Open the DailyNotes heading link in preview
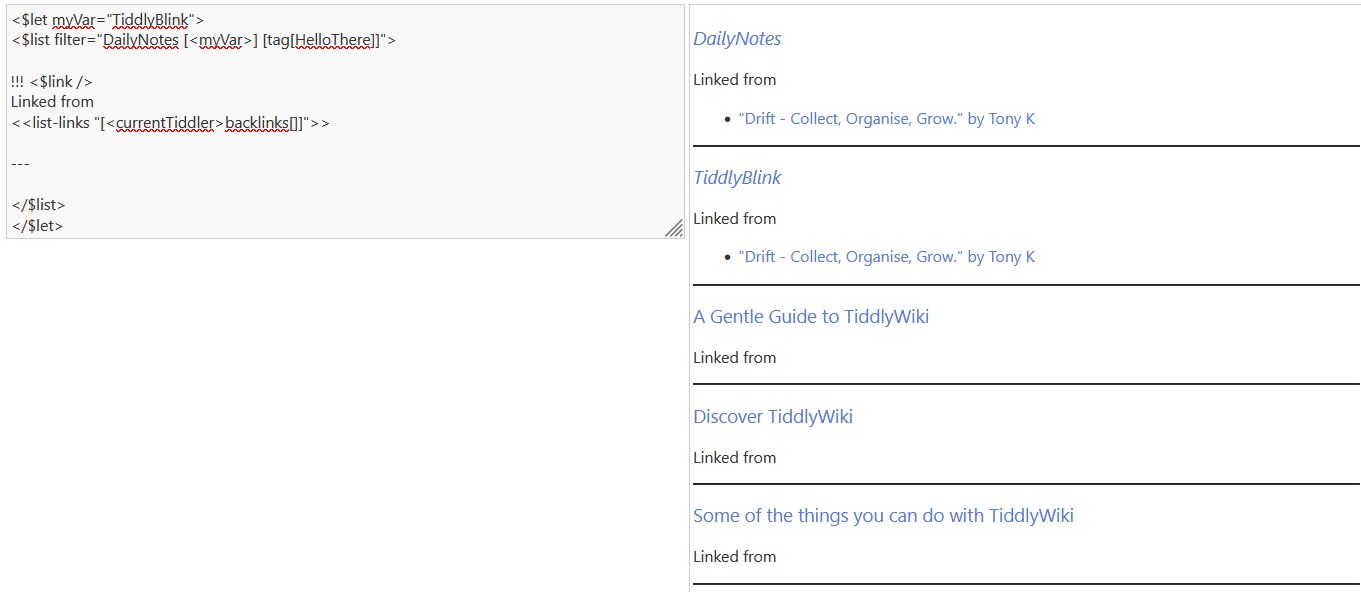This screenshot has height=592, width=1361. point(737,39)
